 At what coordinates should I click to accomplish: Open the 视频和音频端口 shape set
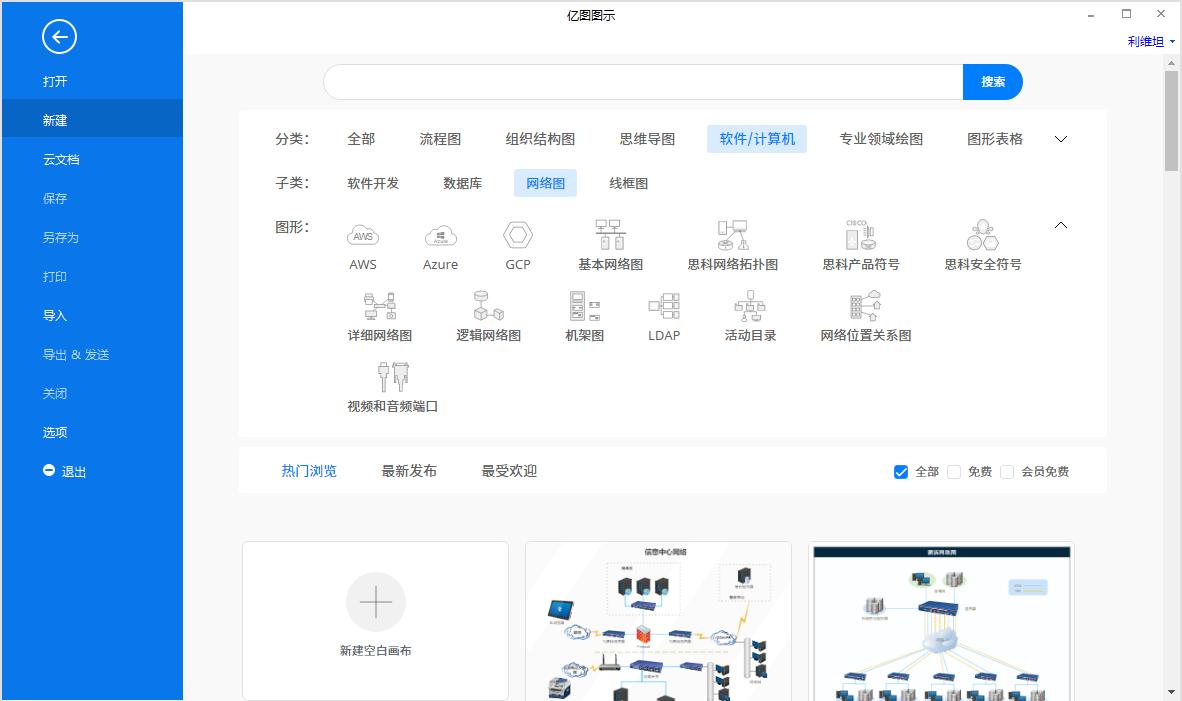[394, 378]
